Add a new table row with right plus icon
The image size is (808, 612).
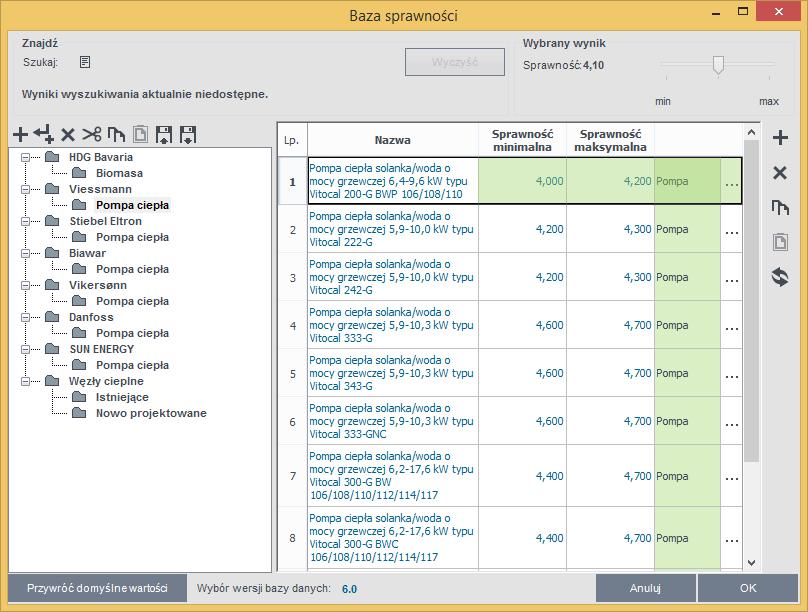click(x=780, y=138)
